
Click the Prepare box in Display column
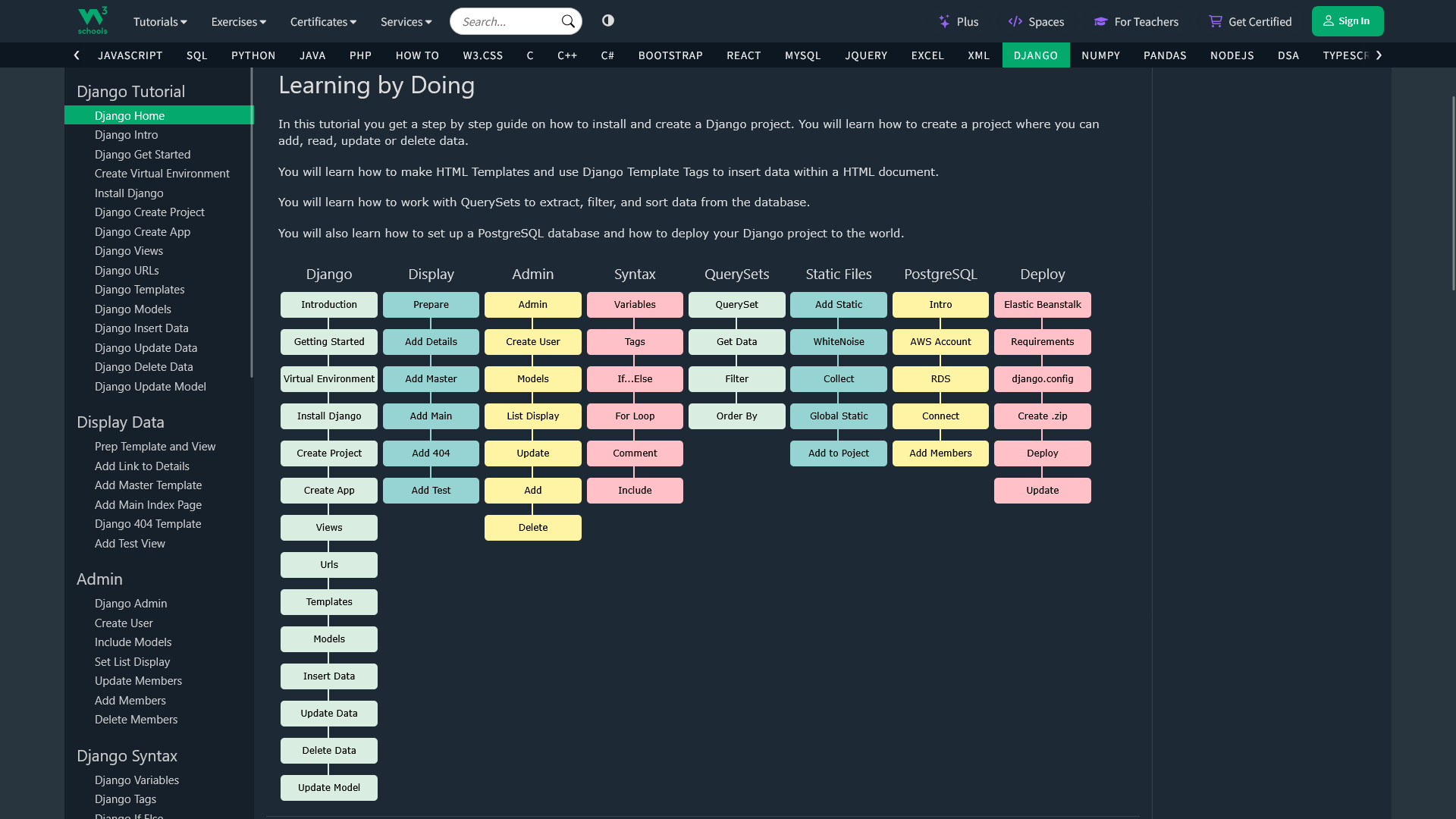click(431, 305)
